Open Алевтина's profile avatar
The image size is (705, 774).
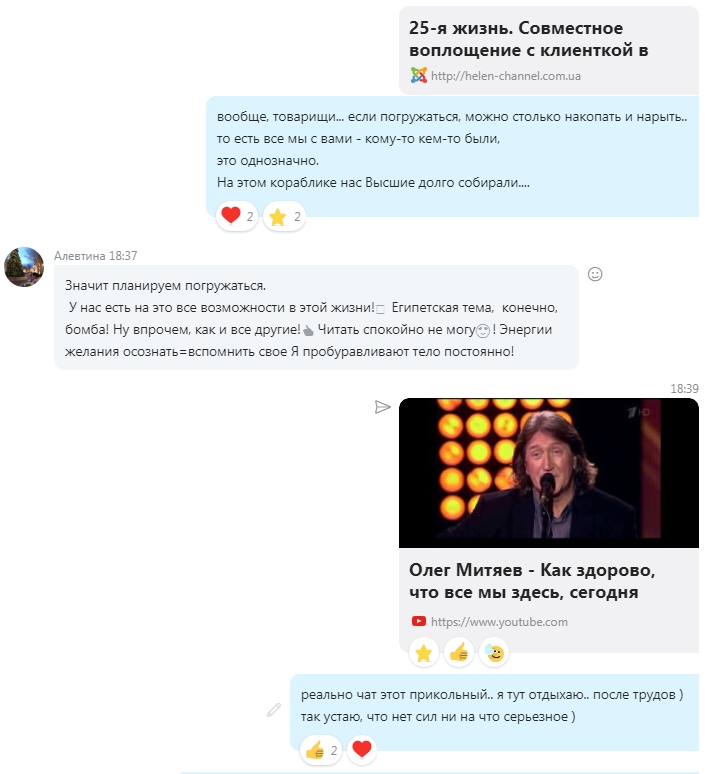click(24, 267)
